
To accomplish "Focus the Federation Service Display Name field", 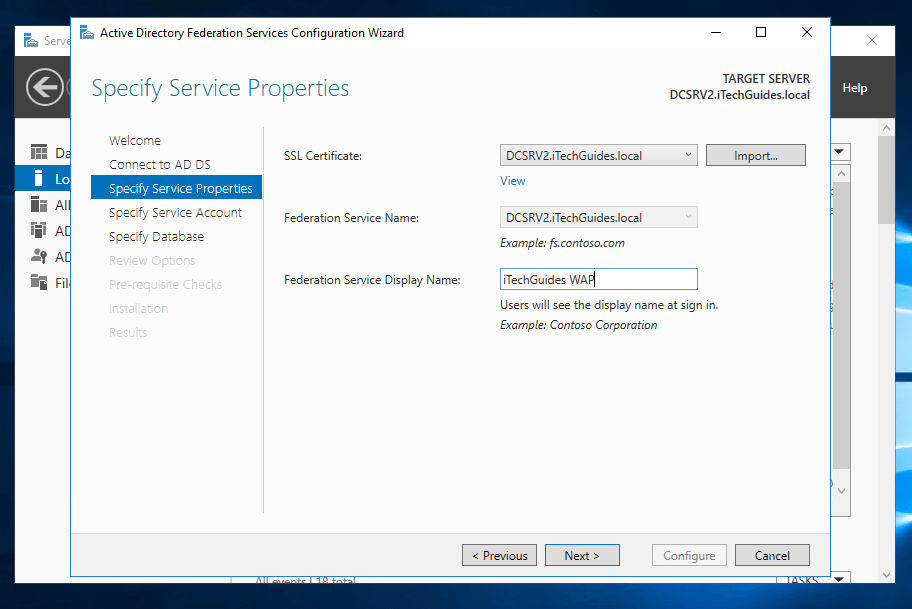I will (598, 279).
